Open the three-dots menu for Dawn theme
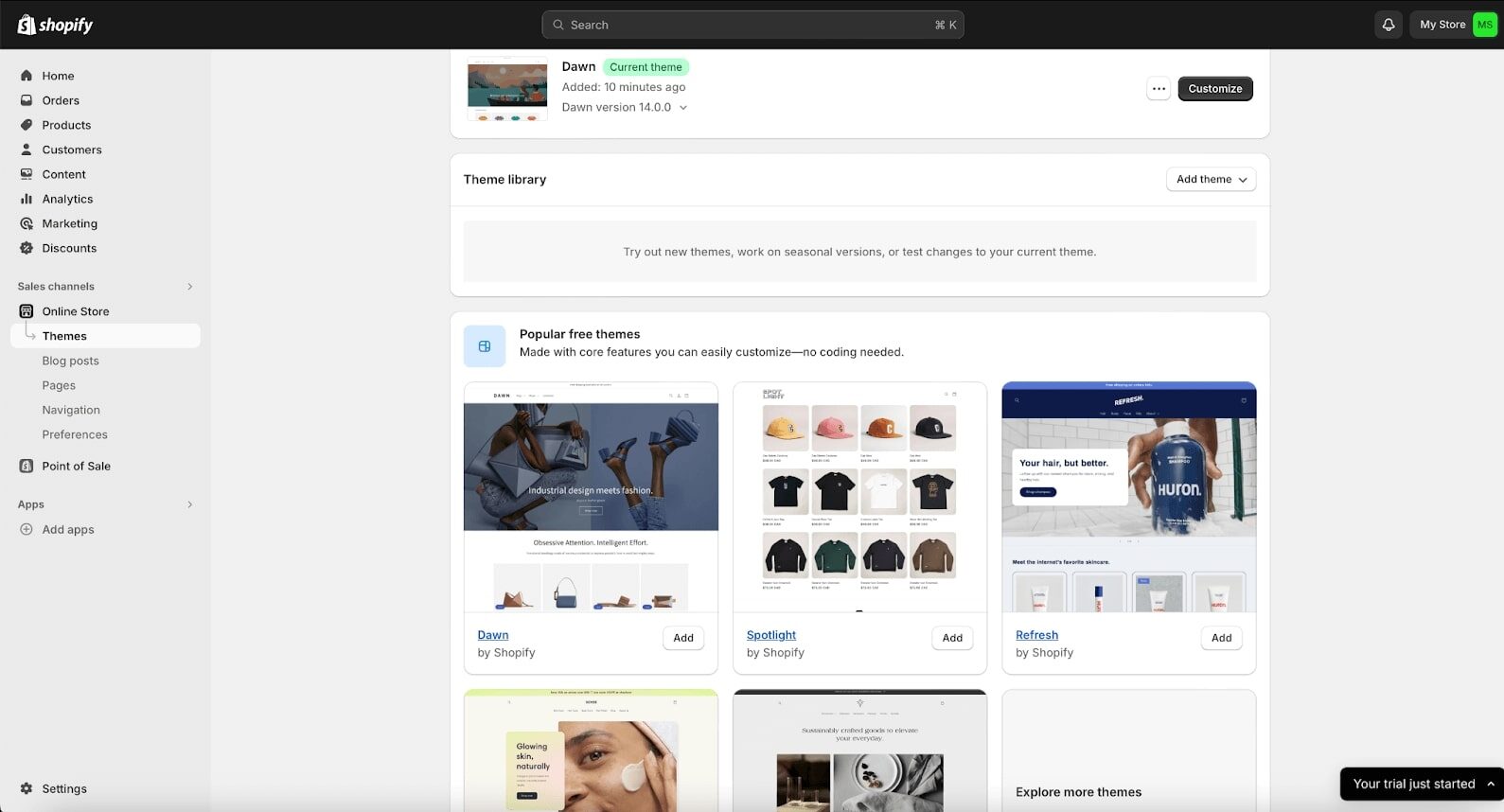Viewport: 1504px width, 812px height. [1159, 89]
